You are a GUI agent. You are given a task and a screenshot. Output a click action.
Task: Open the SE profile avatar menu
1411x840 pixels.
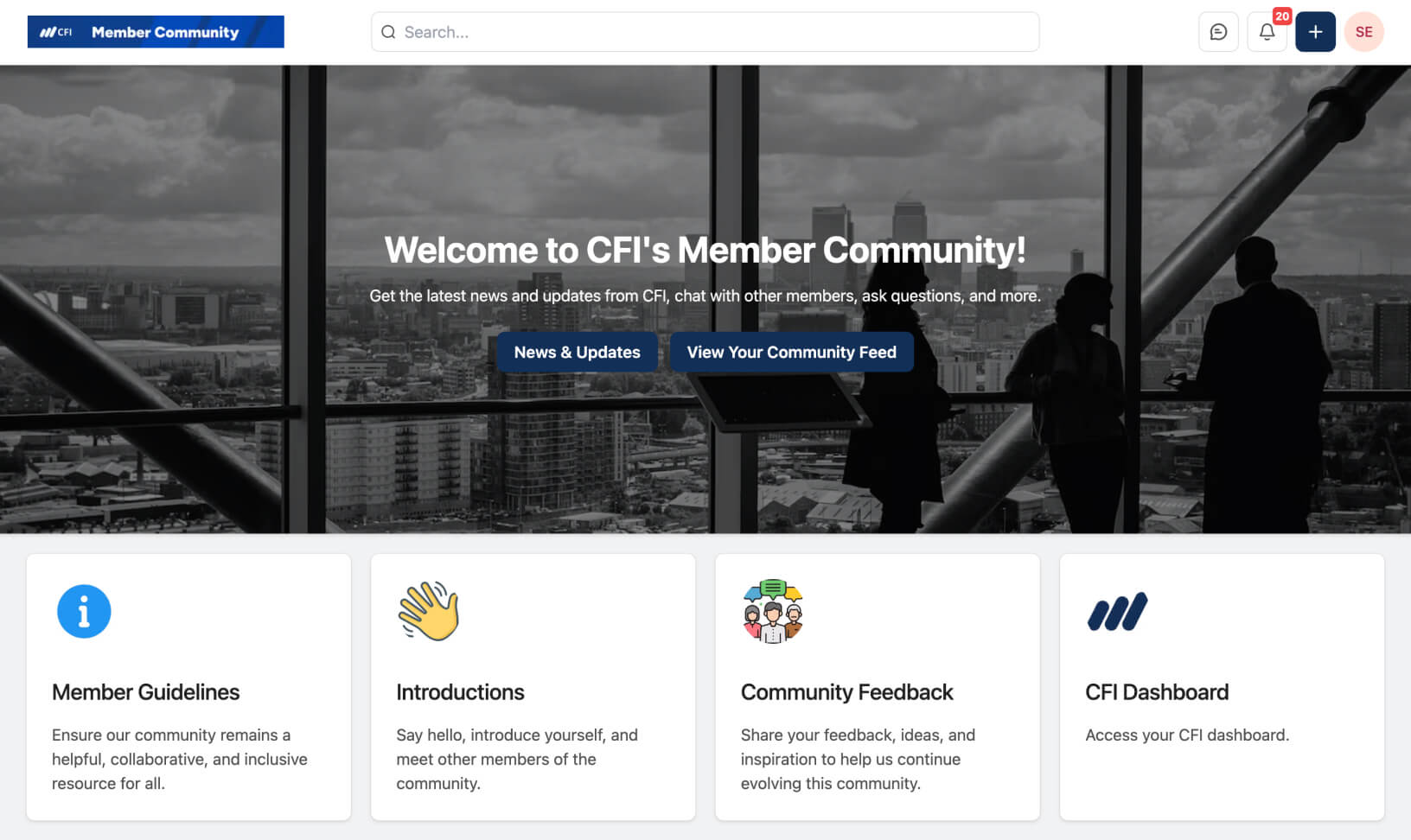pyautogui.click(x=1363, y=32)
